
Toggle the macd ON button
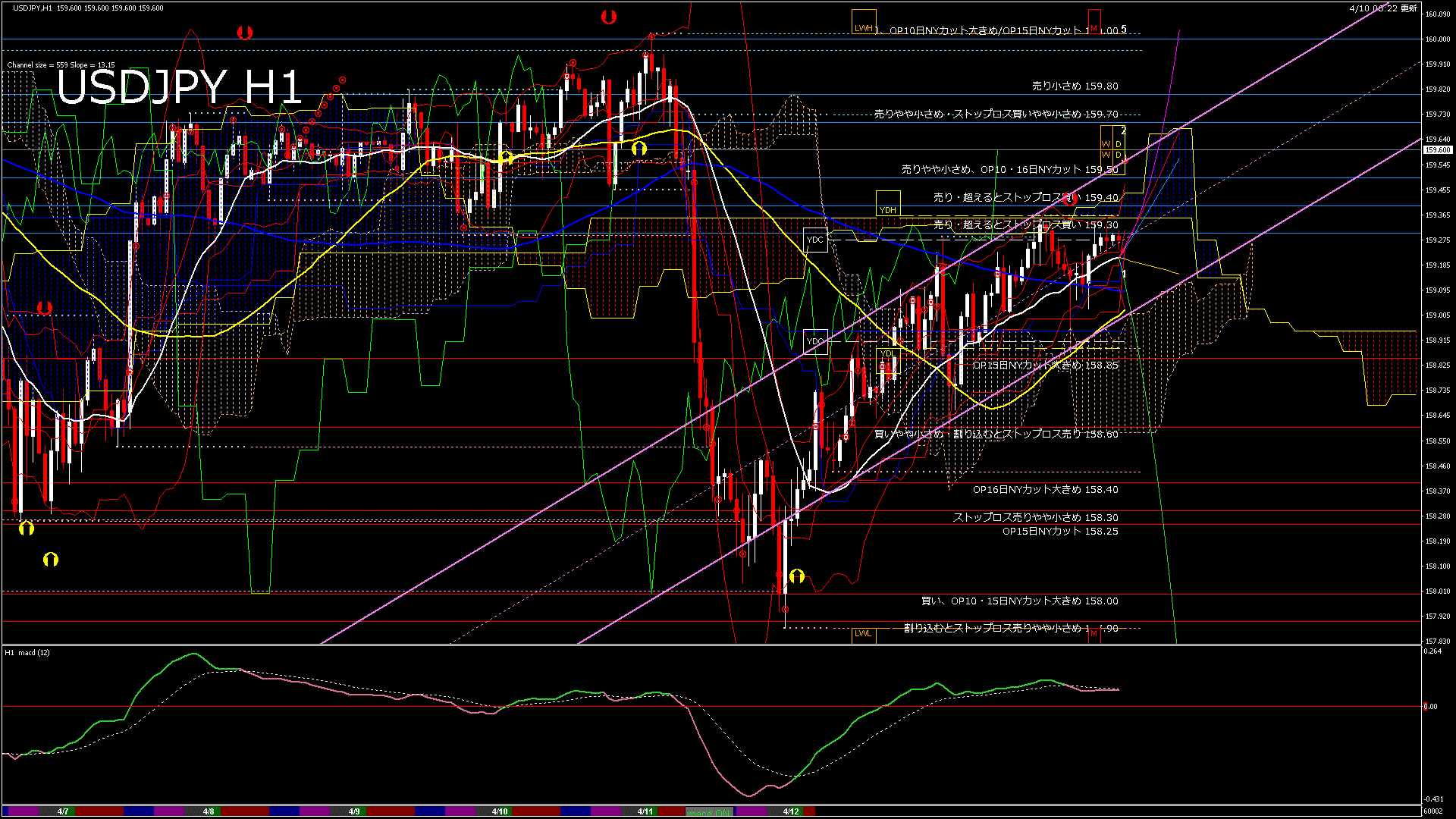[x=709, y=811]
